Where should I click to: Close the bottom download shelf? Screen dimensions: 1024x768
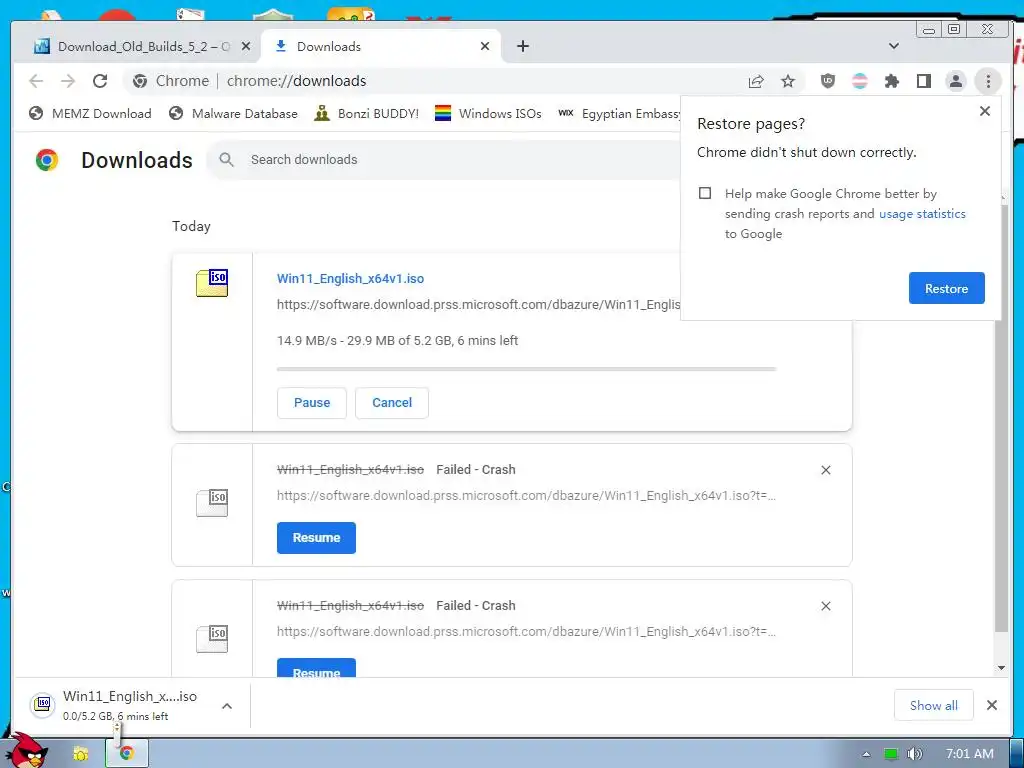(x=991, y=705)
